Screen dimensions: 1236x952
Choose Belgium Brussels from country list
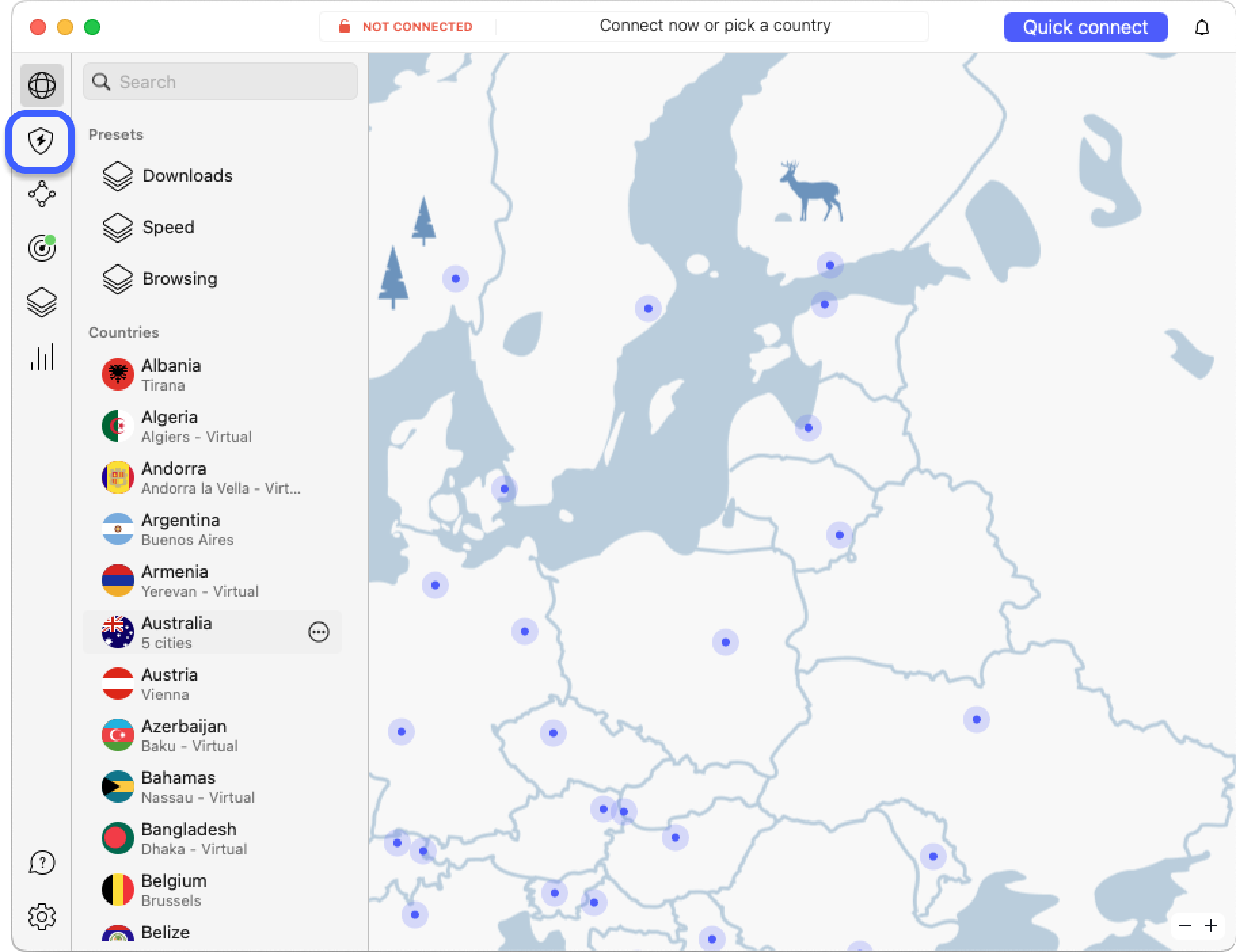click(x=174, y=890)
